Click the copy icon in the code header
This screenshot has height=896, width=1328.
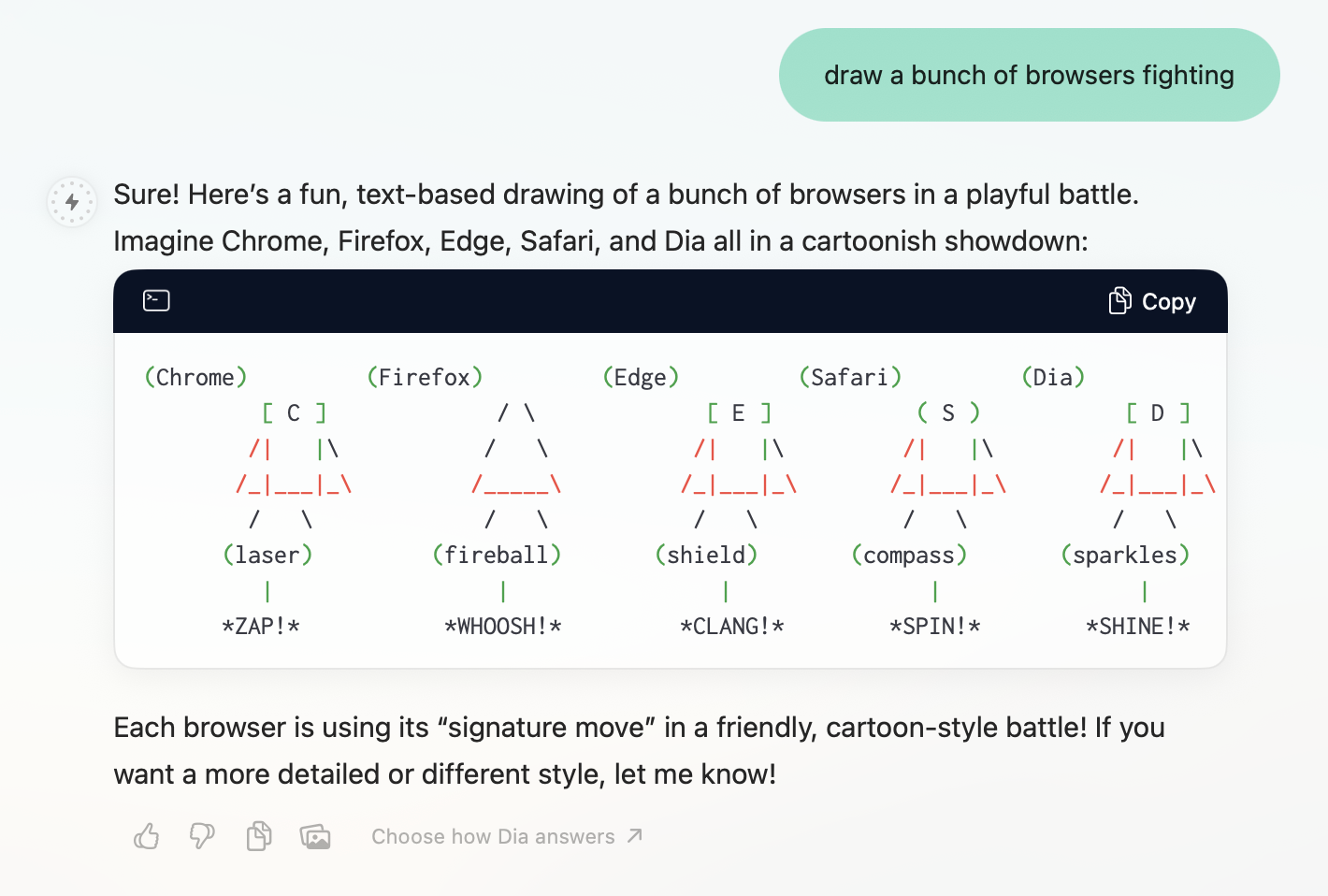coord(1120,300)
